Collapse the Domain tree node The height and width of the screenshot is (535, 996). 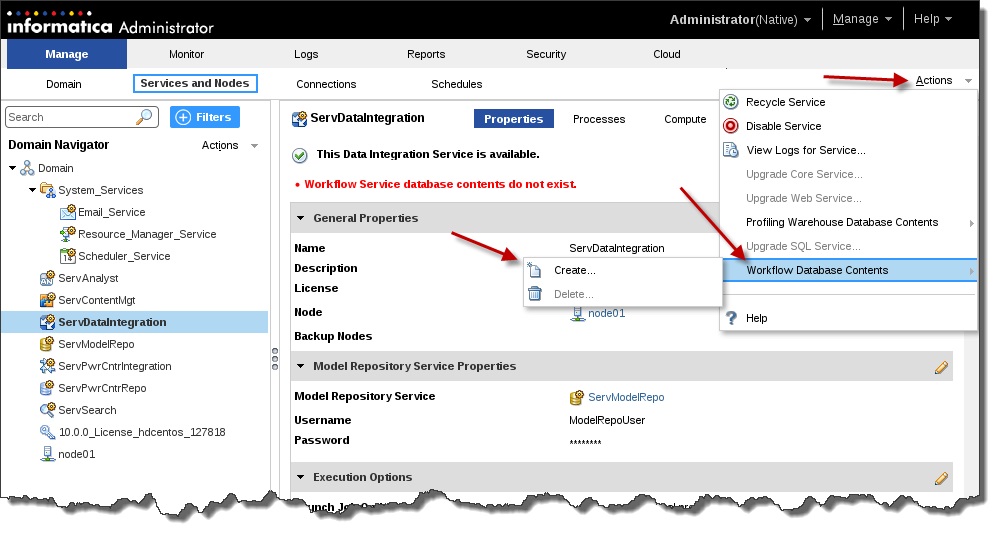[x=12, y=168]
